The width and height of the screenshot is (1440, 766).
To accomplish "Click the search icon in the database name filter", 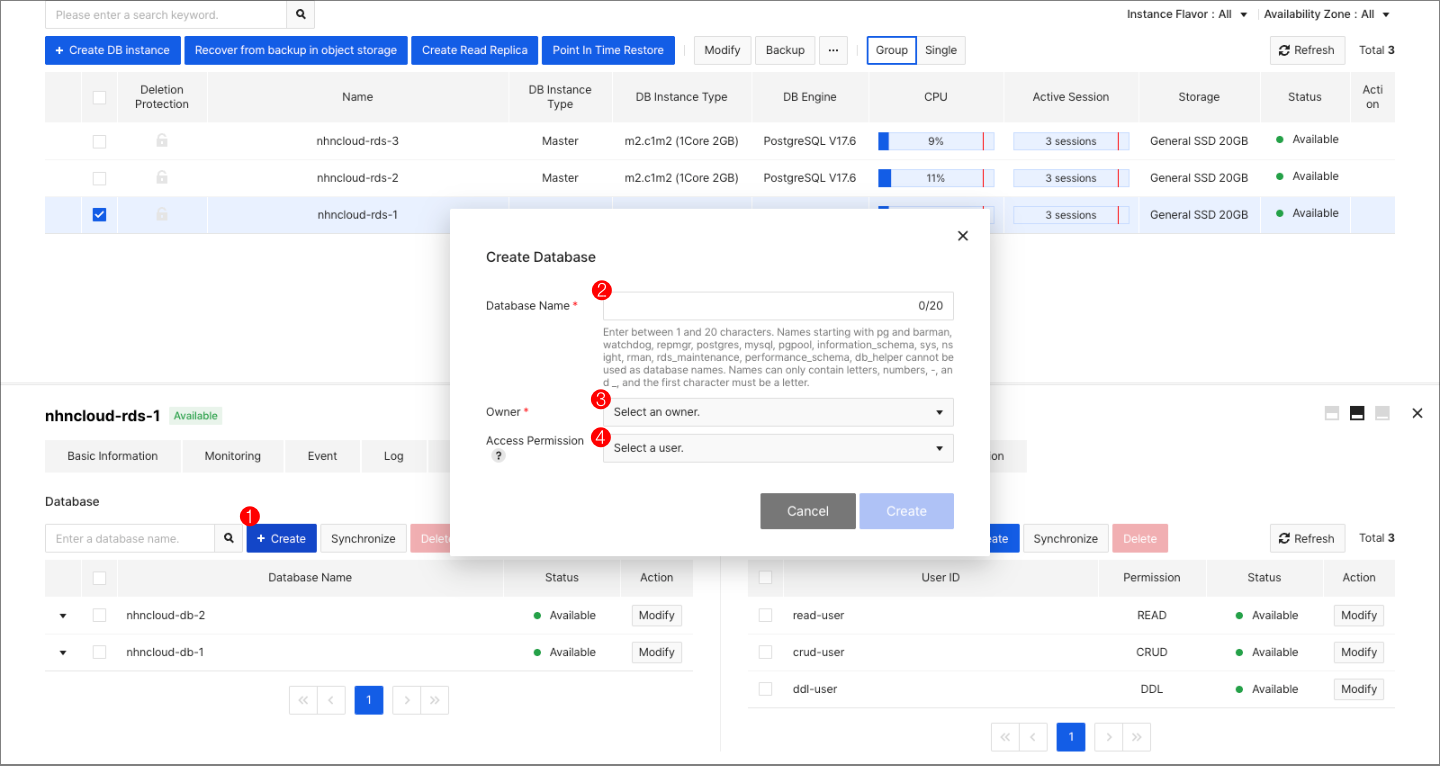I will point(228,537).
